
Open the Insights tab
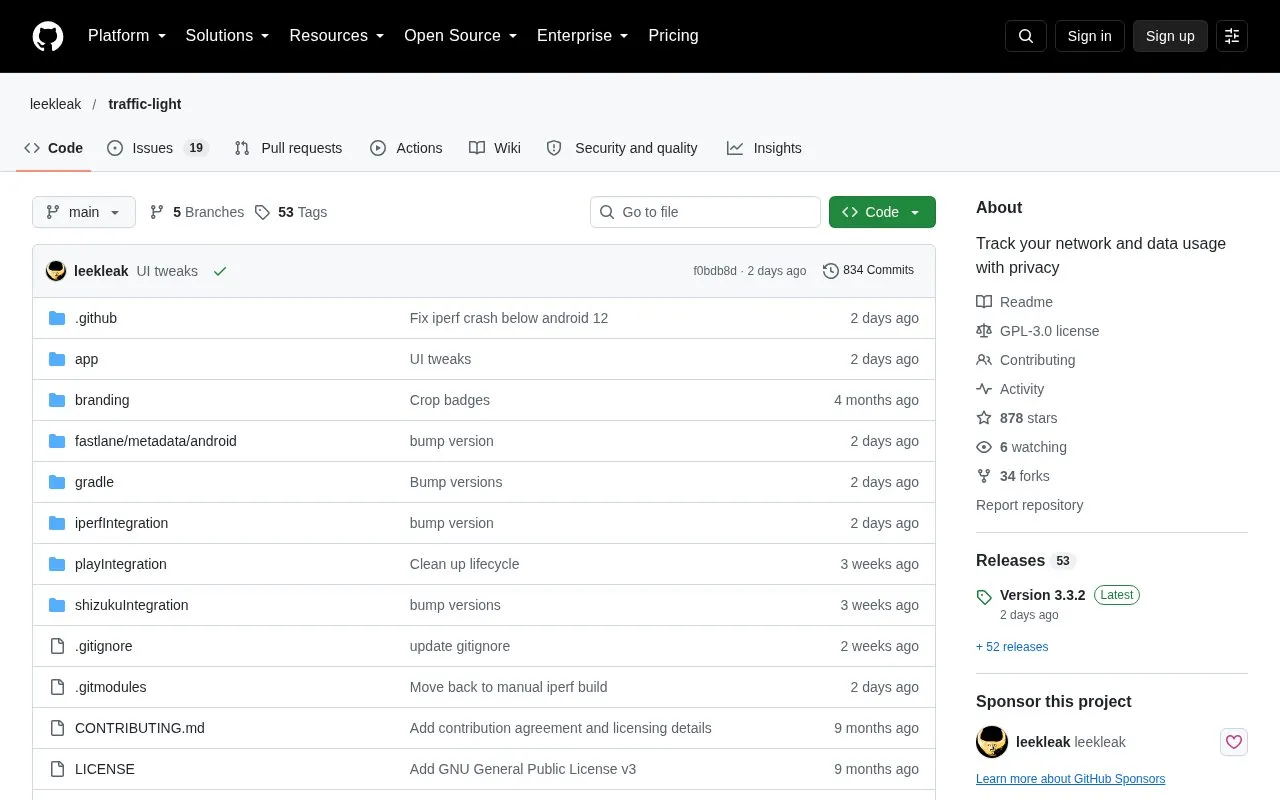[x=764, y=148]
